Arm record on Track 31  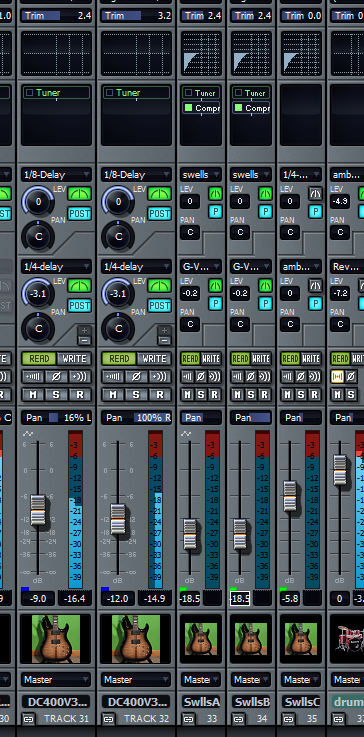(x=80, y=394)
